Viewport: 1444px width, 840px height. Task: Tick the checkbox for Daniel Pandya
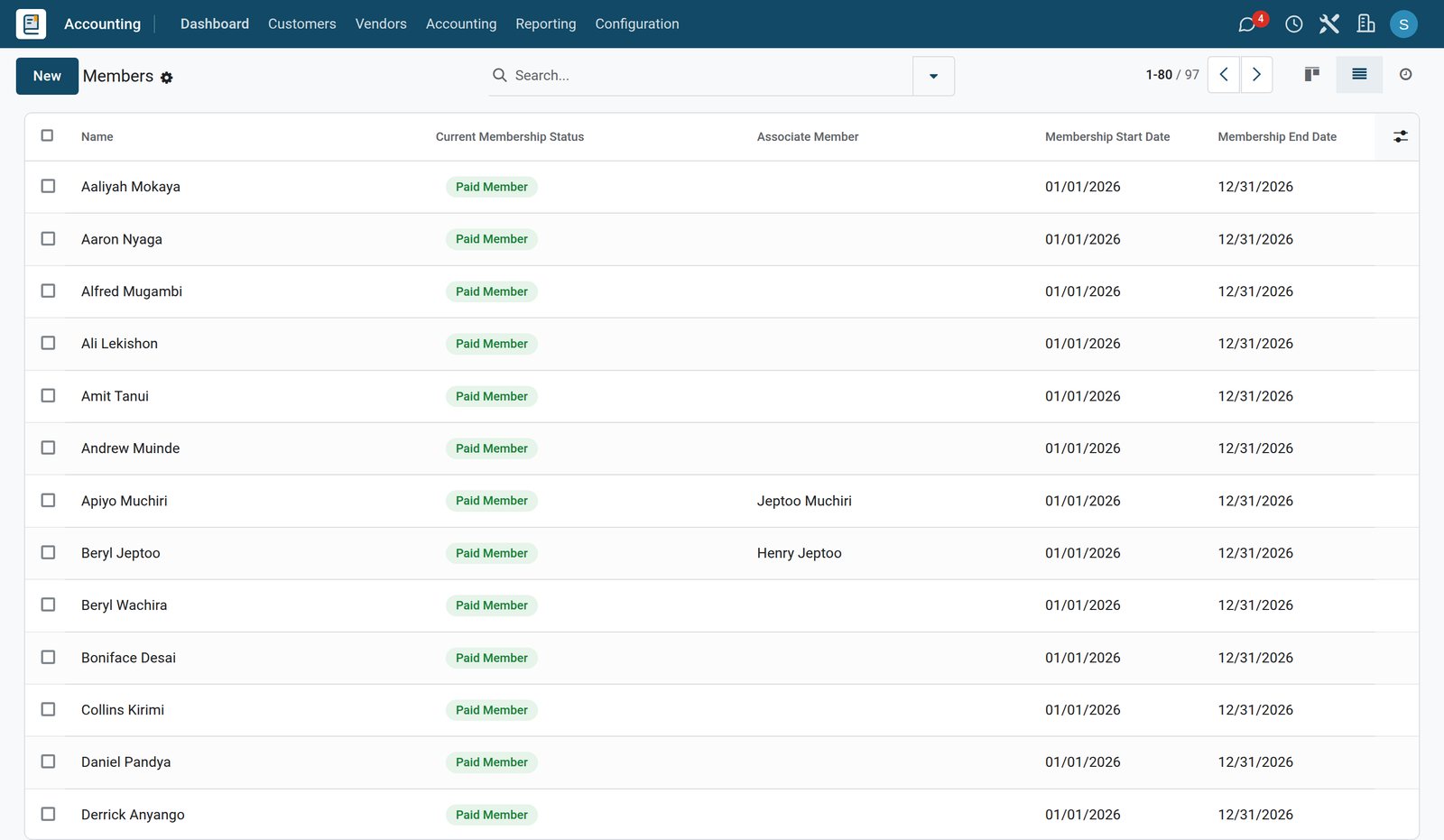point(49,762)
